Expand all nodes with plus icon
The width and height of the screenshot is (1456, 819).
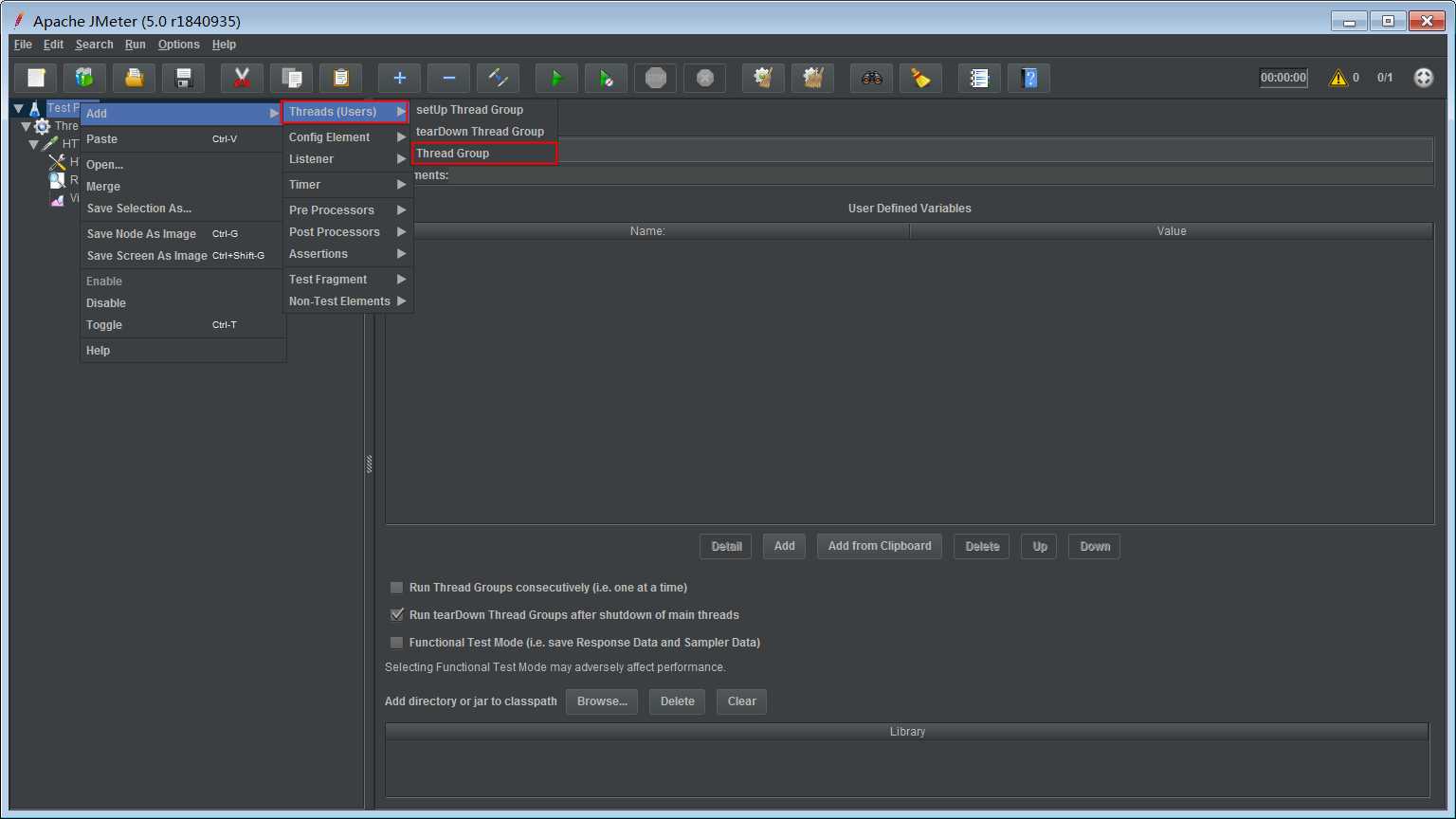pos(400,78)
